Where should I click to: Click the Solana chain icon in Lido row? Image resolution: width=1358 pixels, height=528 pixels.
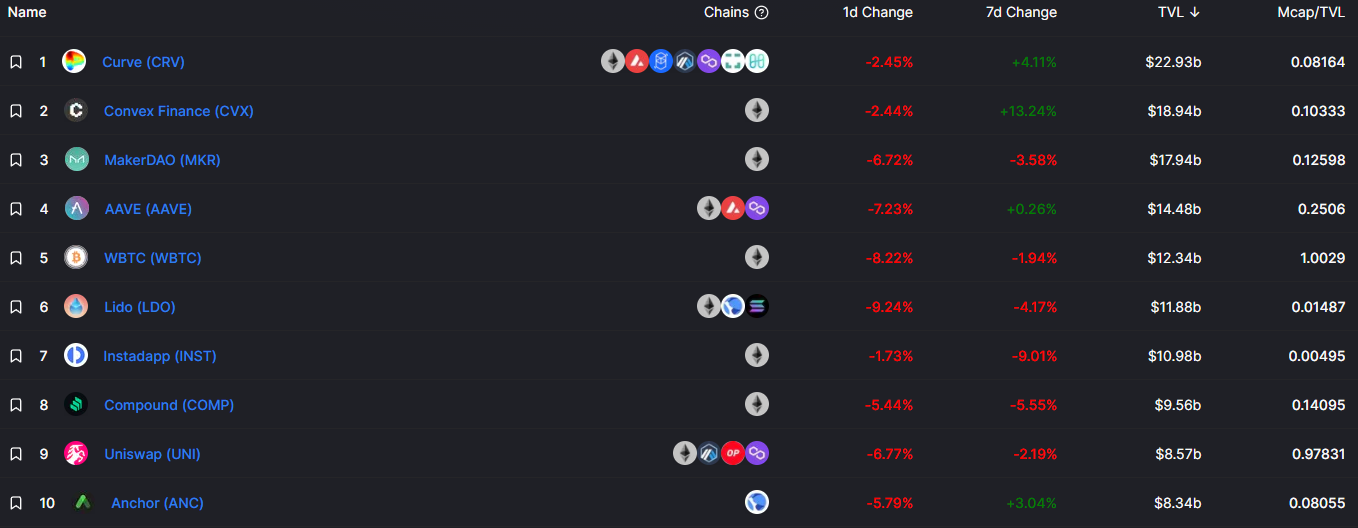(x=757, y=307)
